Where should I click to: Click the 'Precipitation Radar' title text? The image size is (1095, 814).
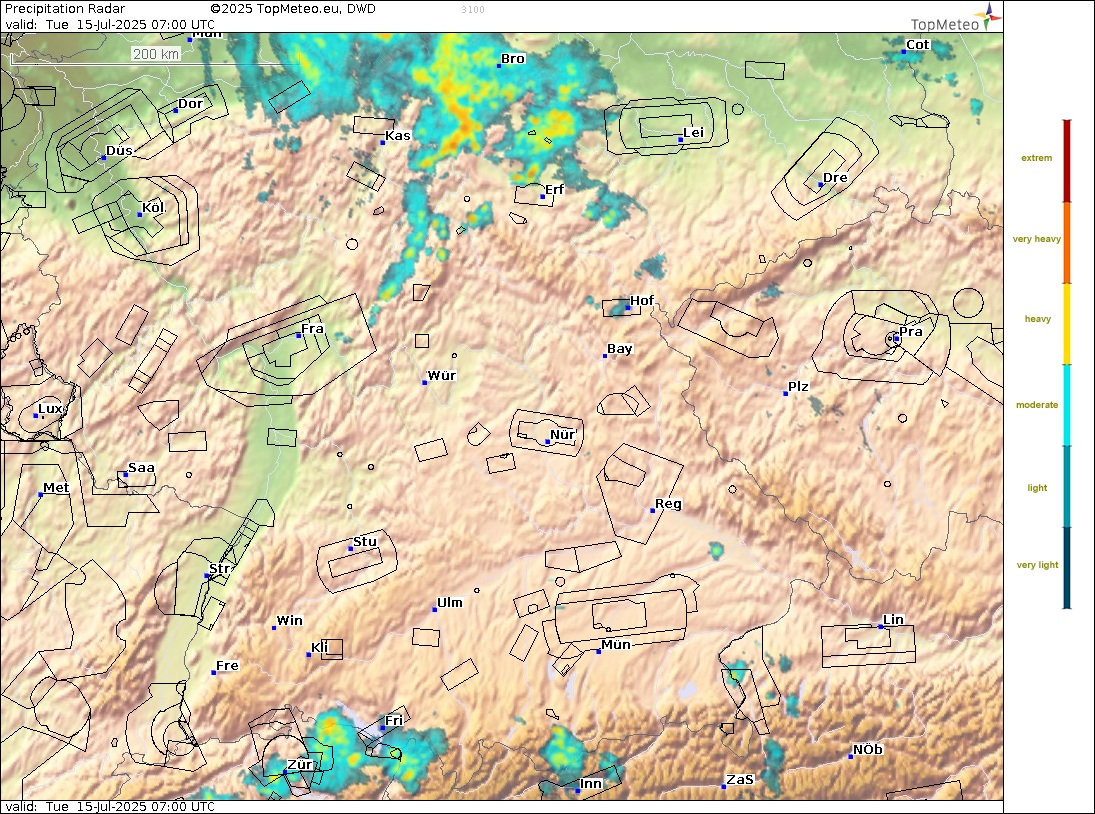pyautogui.click(x=65, y=9)
